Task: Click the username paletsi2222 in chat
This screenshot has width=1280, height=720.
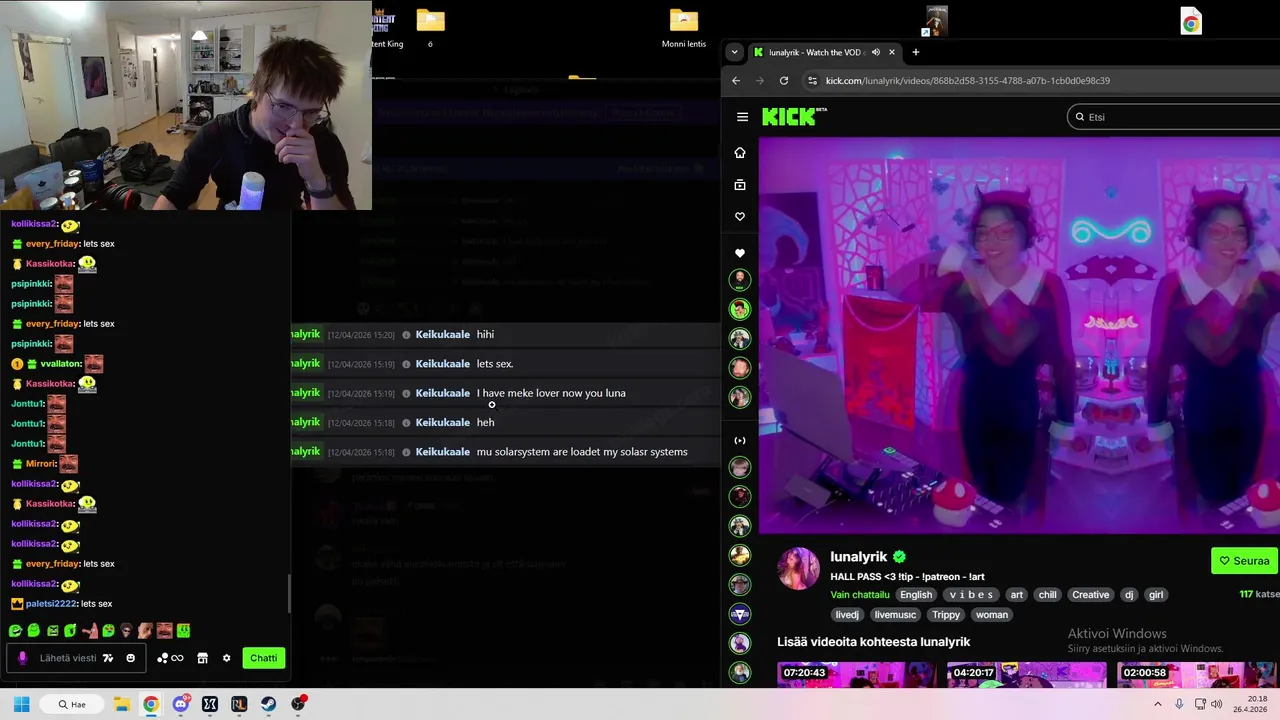Action: click(x=51, y=604)
